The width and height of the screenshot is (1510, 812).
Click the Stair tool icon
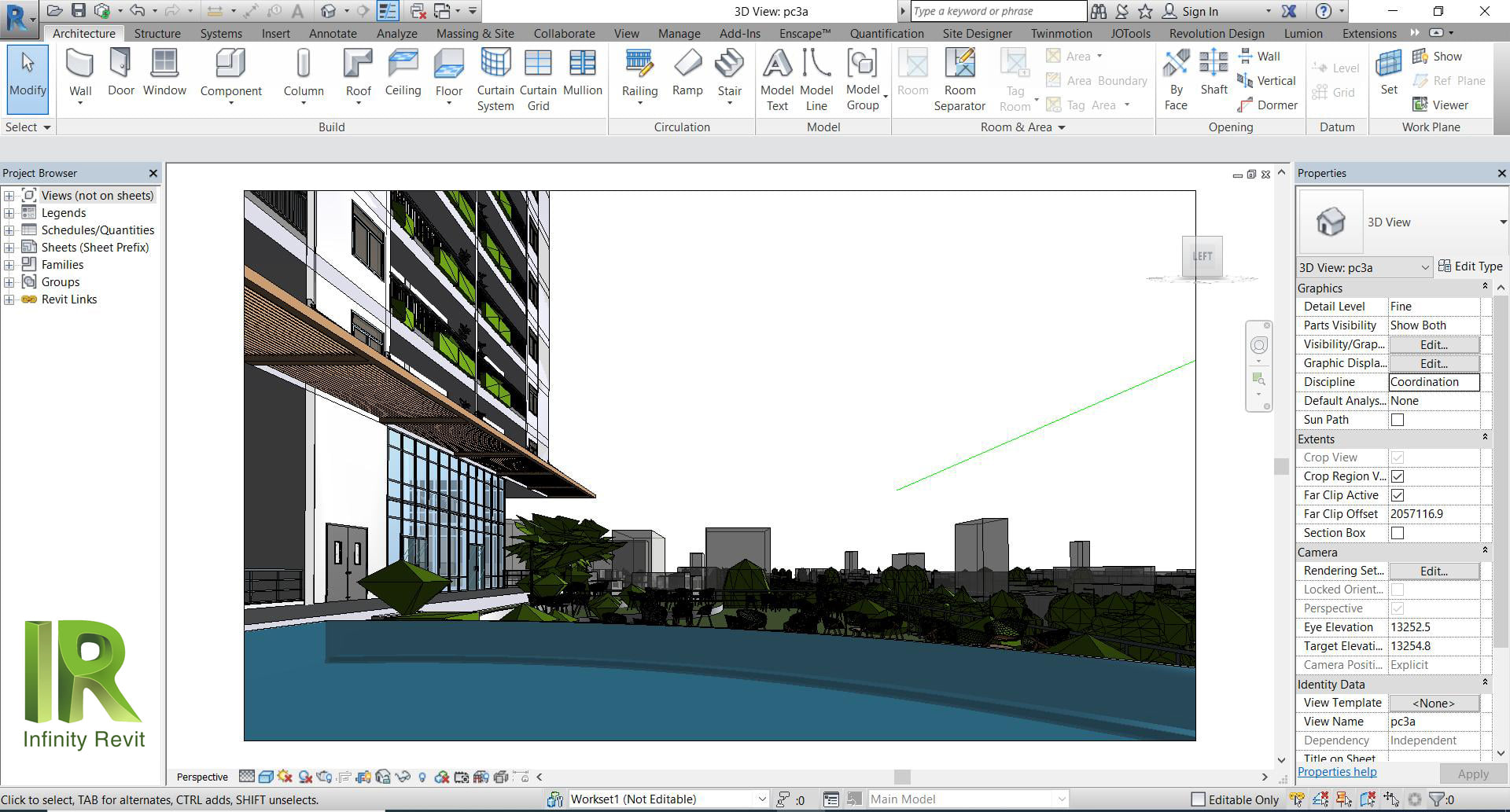tap(729, 64)
